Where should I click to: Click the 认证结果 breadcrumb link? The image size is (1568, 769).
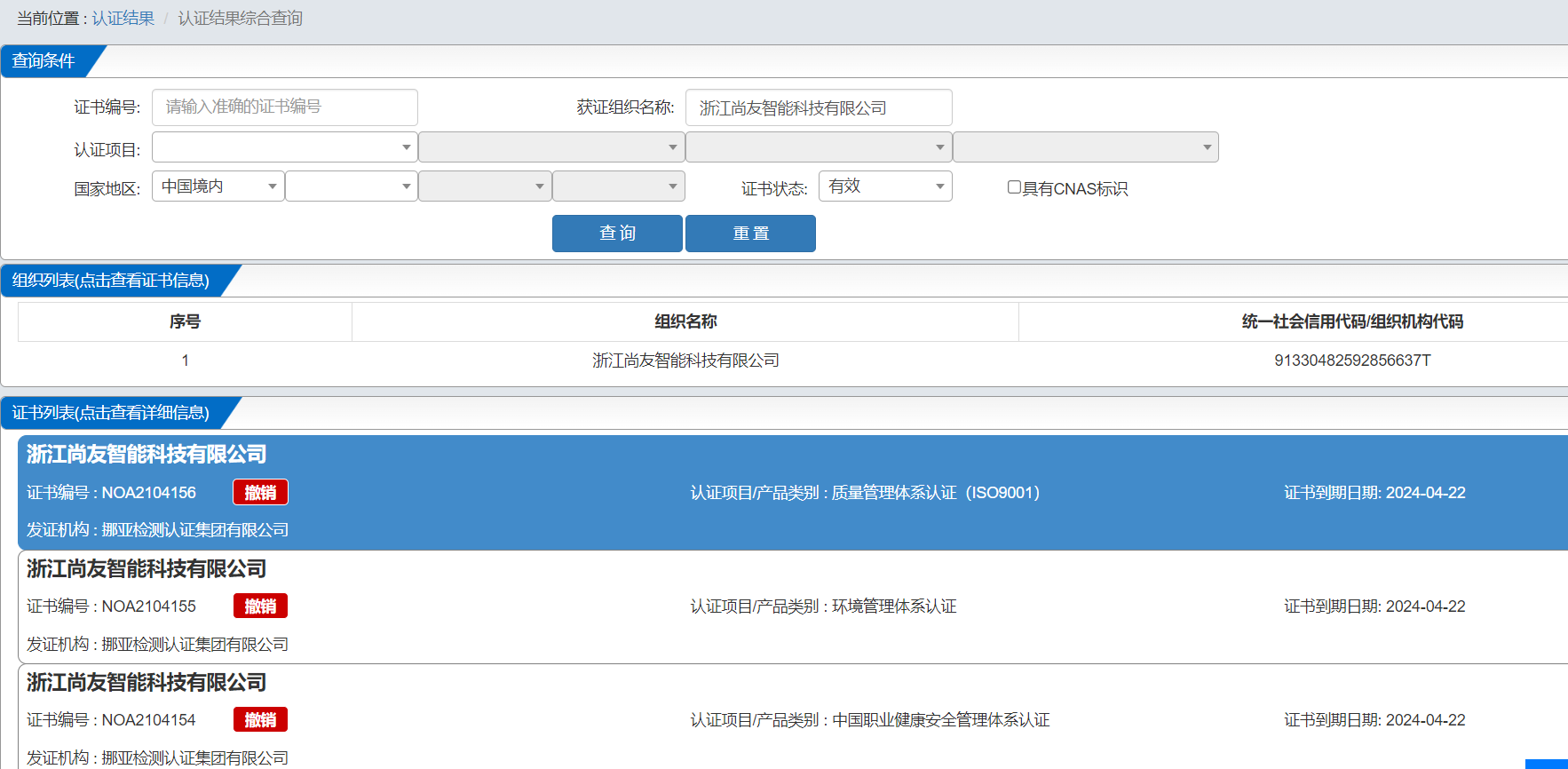[x=123, y=18]
